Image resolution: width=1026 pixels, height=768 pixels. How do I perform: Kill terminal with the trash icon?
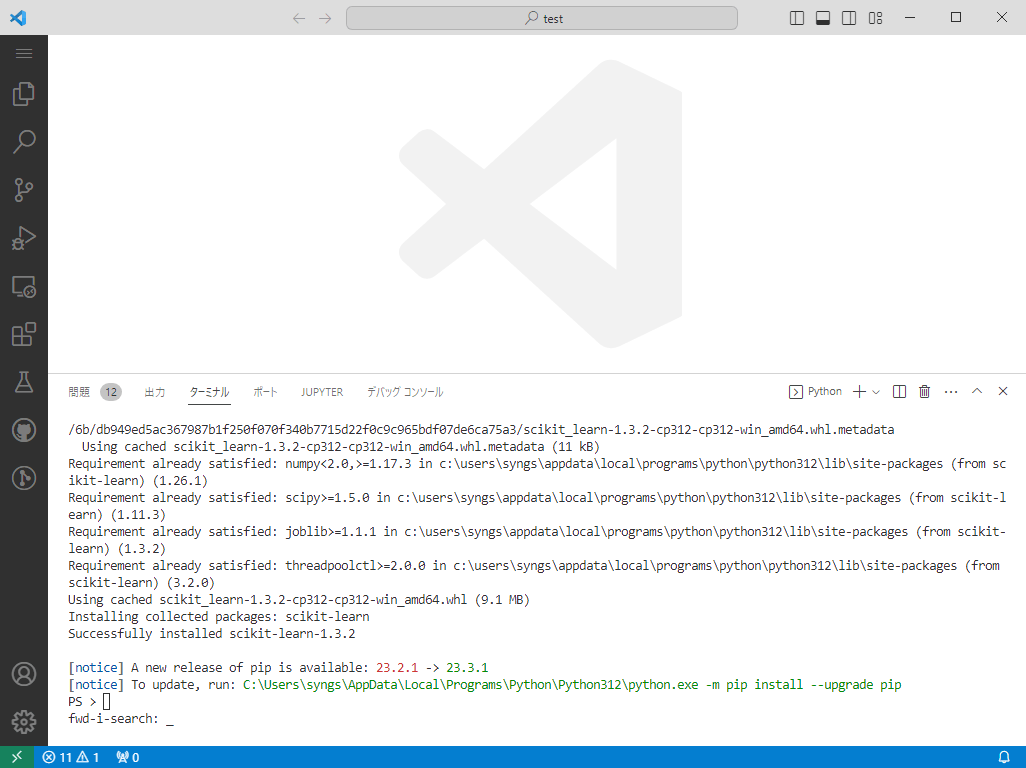[x=925, y=392]
